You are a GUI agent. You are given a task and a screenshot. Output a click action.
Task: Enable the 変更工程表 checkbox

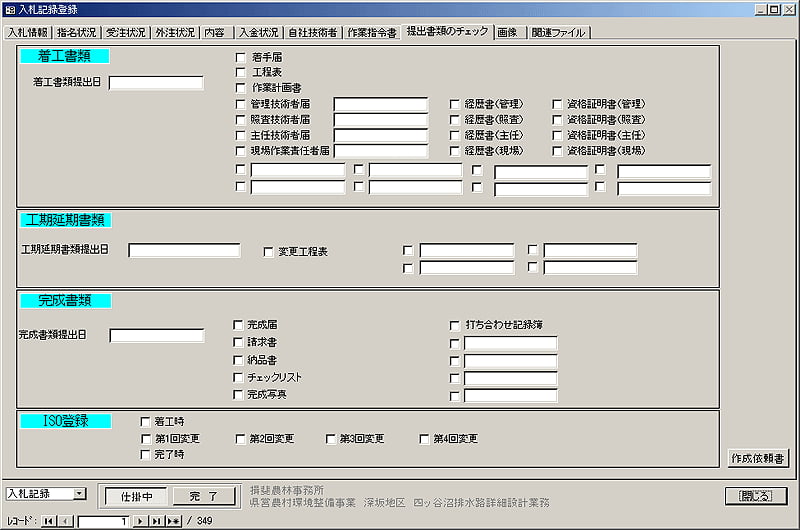coord(268,252)
